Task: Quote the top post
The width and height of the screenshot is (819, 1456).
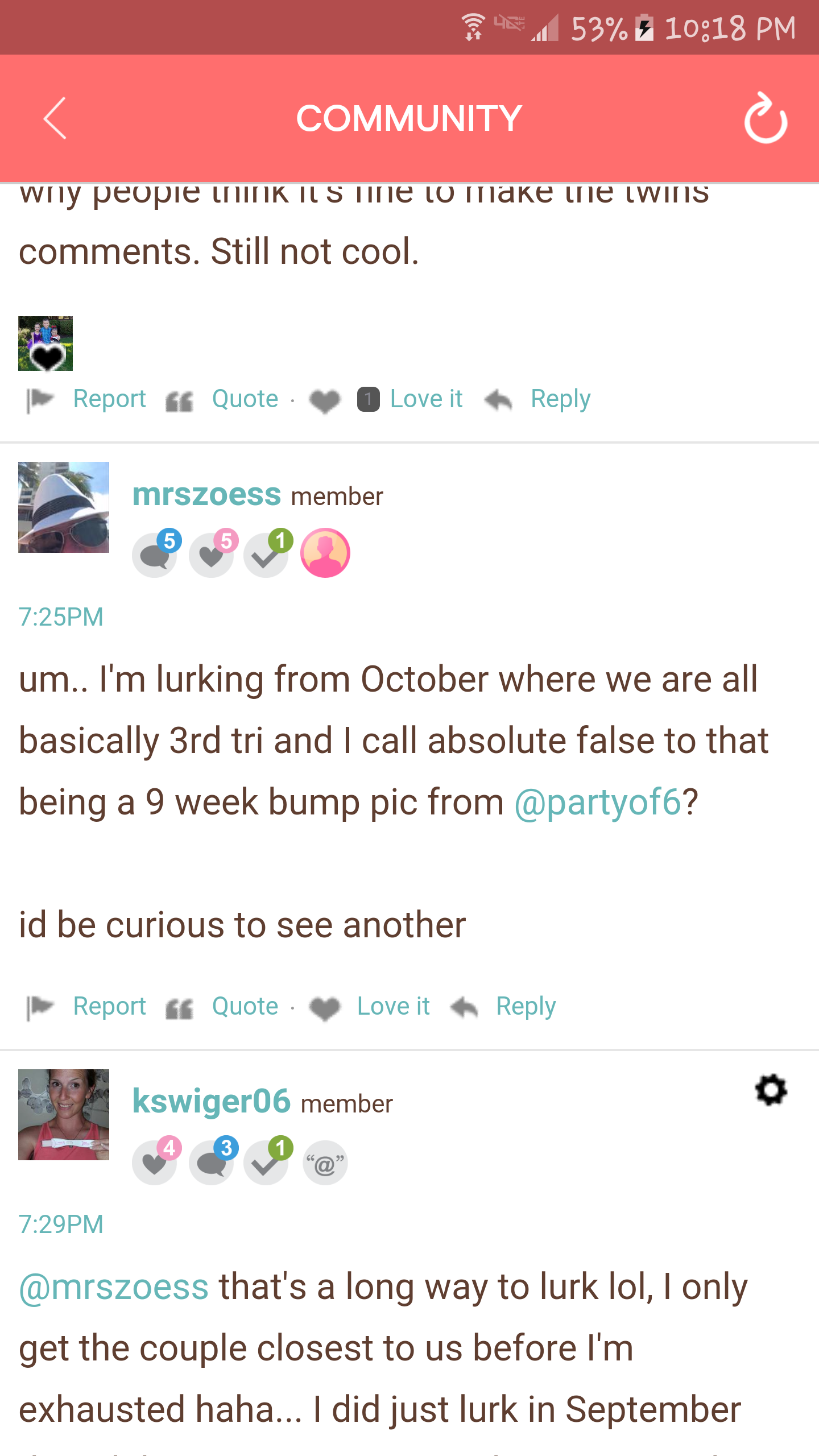Action: 245,399
